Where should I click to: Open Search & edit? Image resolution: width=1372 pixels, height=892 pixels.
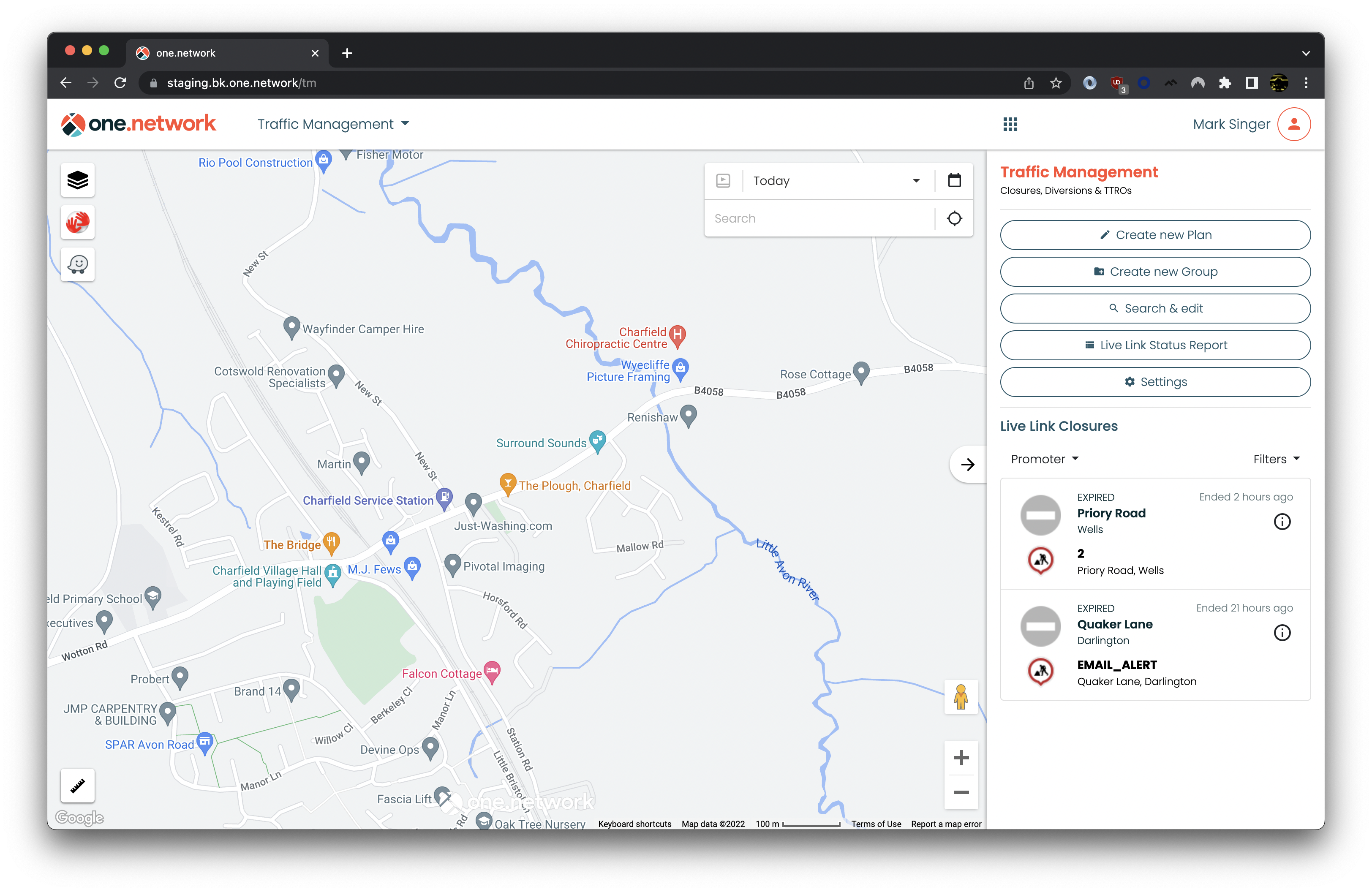(1155, 308)
